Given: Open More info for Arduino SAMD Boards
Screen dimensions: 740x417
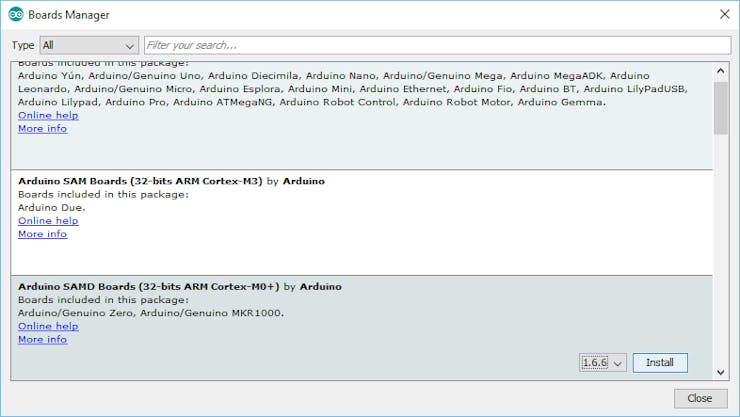Looking at the screenshot, I should 42,339.
